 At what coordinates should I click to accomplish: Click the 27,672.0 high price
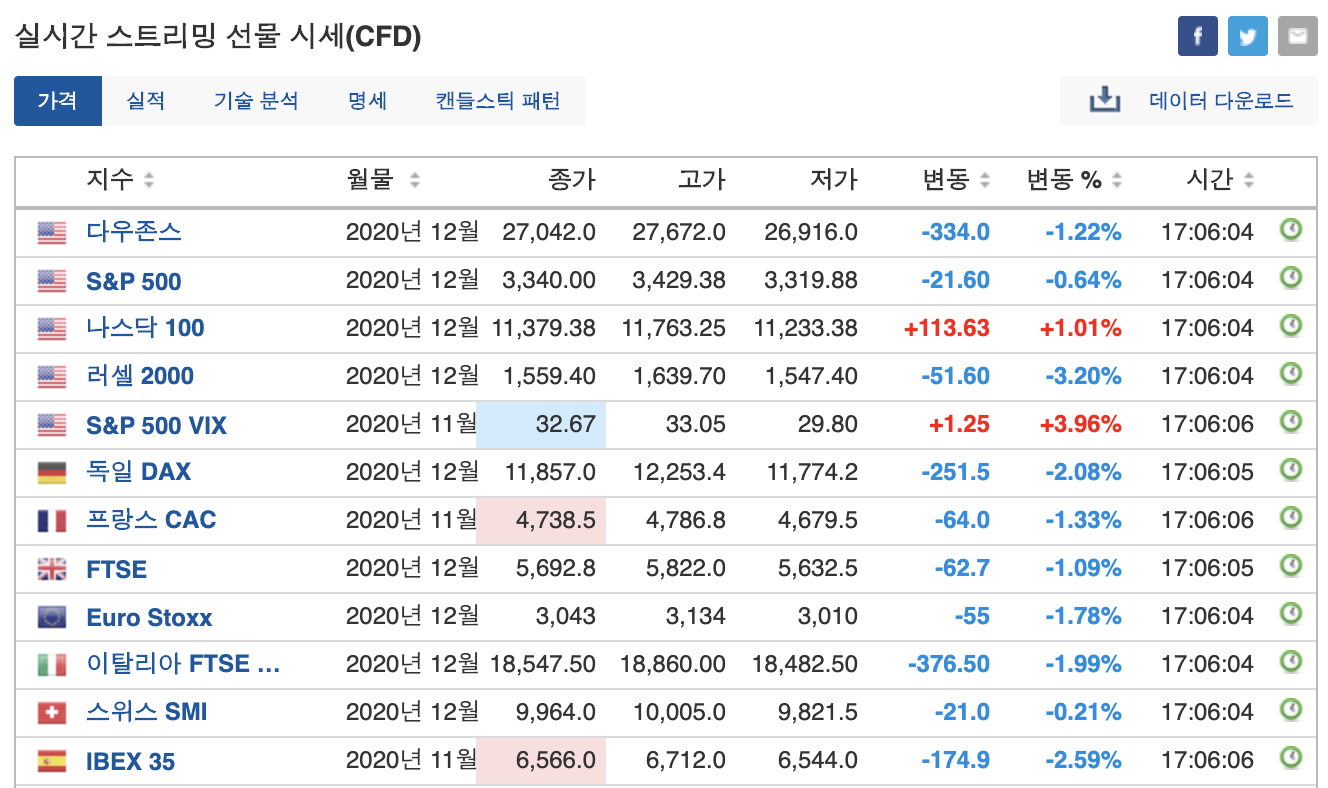click(679, 232)
